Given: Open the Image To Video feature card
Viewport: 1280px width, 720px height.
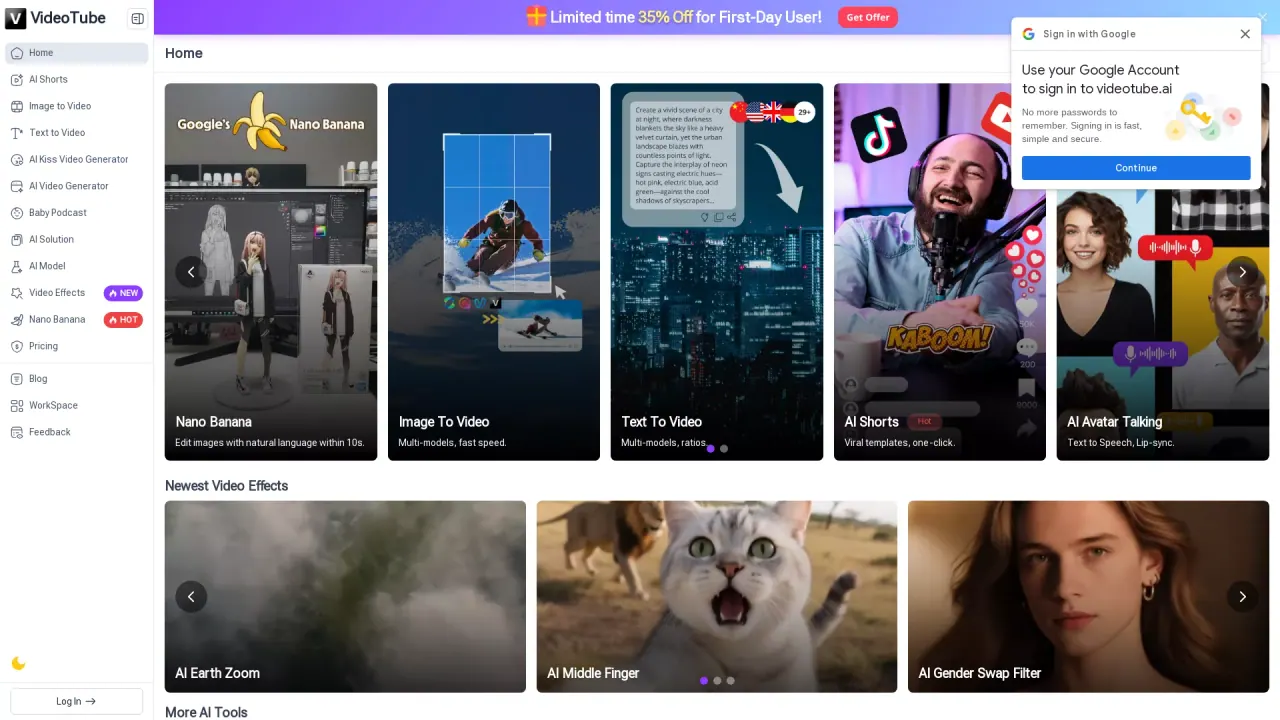Looking at the screenshot, I should tap(494, 272).
